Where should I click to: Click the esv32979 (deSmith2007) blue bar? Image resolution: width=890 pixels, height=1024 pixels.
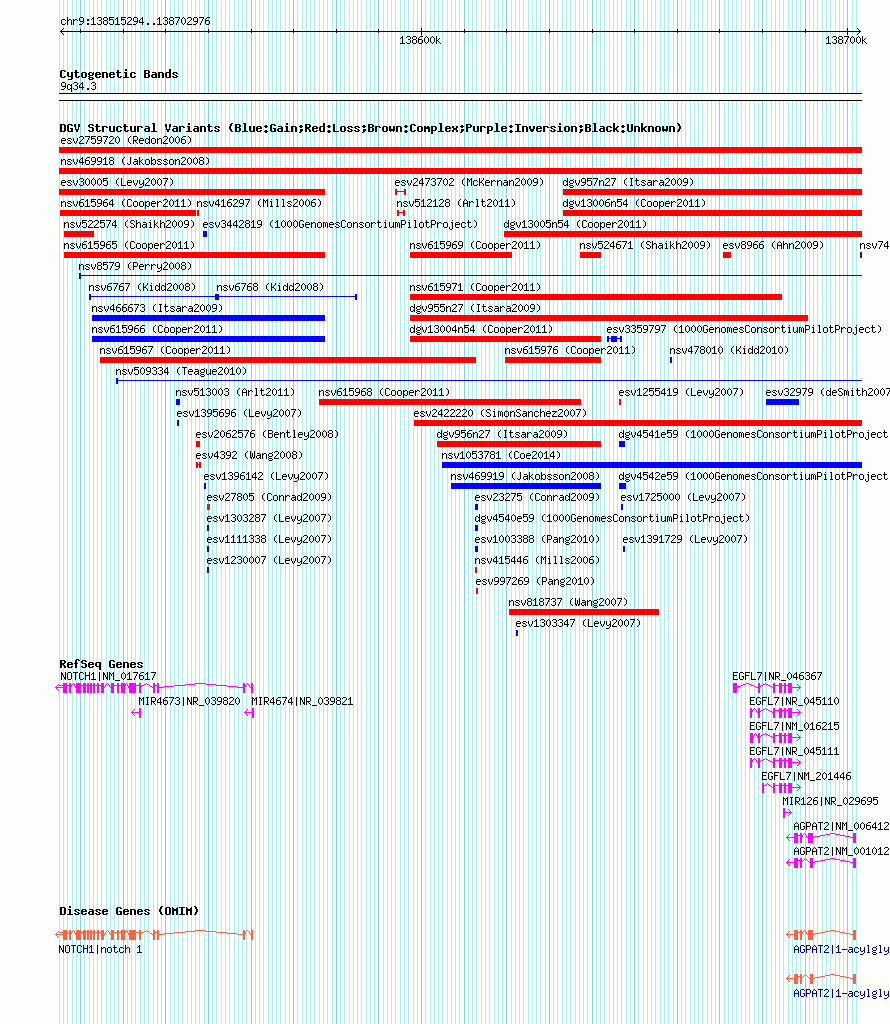(782, 402)
